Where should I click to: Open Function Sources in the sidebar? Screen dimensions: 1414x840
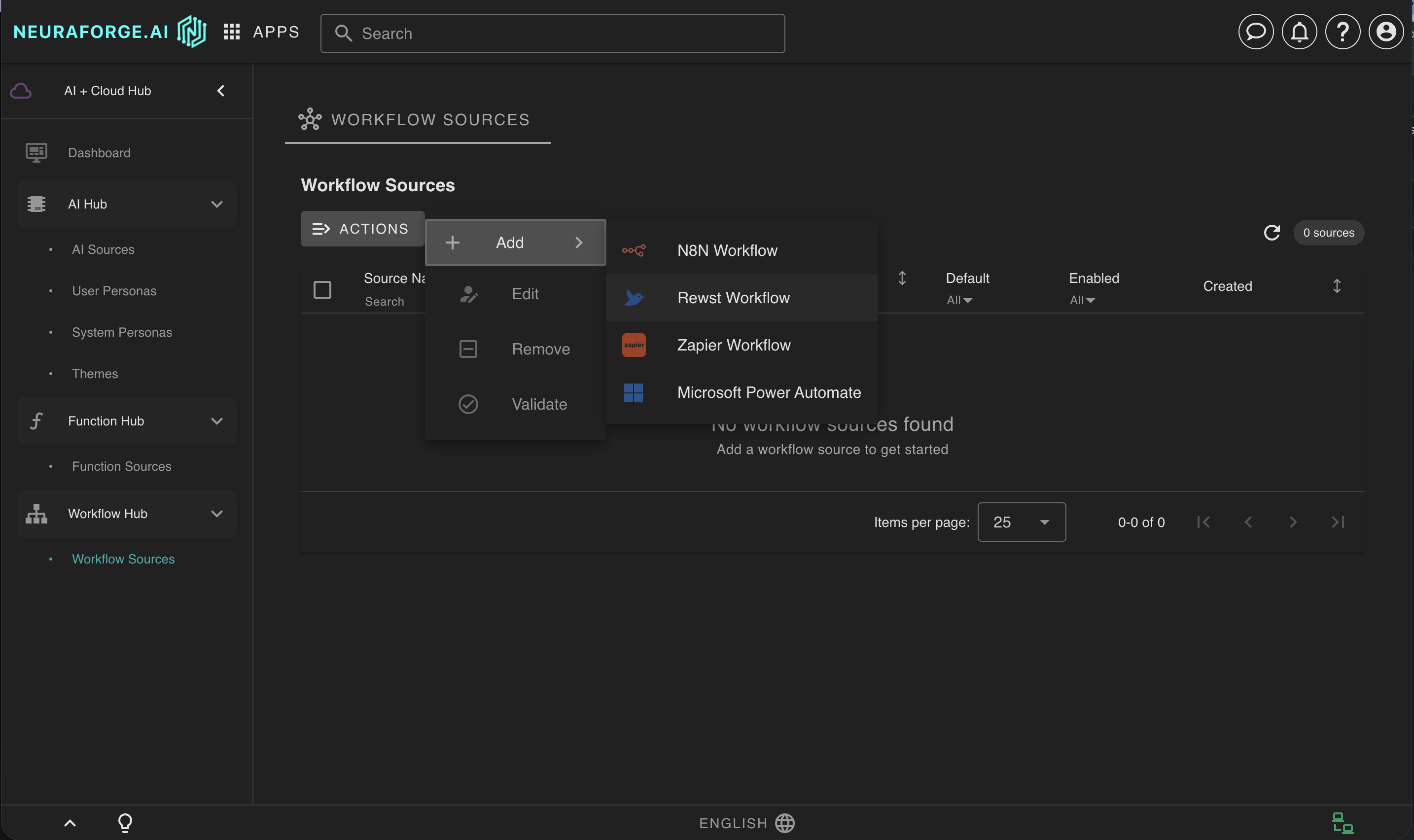[x=121, y=466]
